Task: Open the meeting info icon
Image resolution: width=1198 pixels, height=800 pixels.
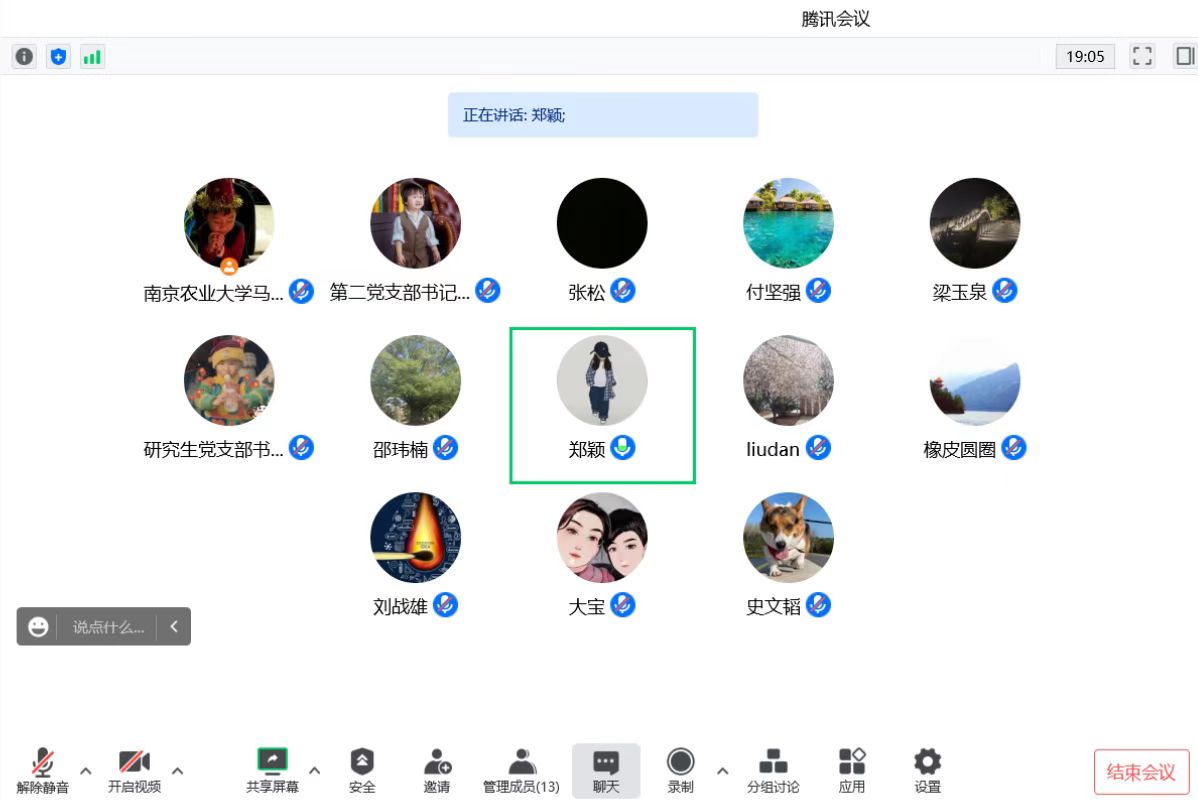Action: pyautogui.click(x=24, y=57)
